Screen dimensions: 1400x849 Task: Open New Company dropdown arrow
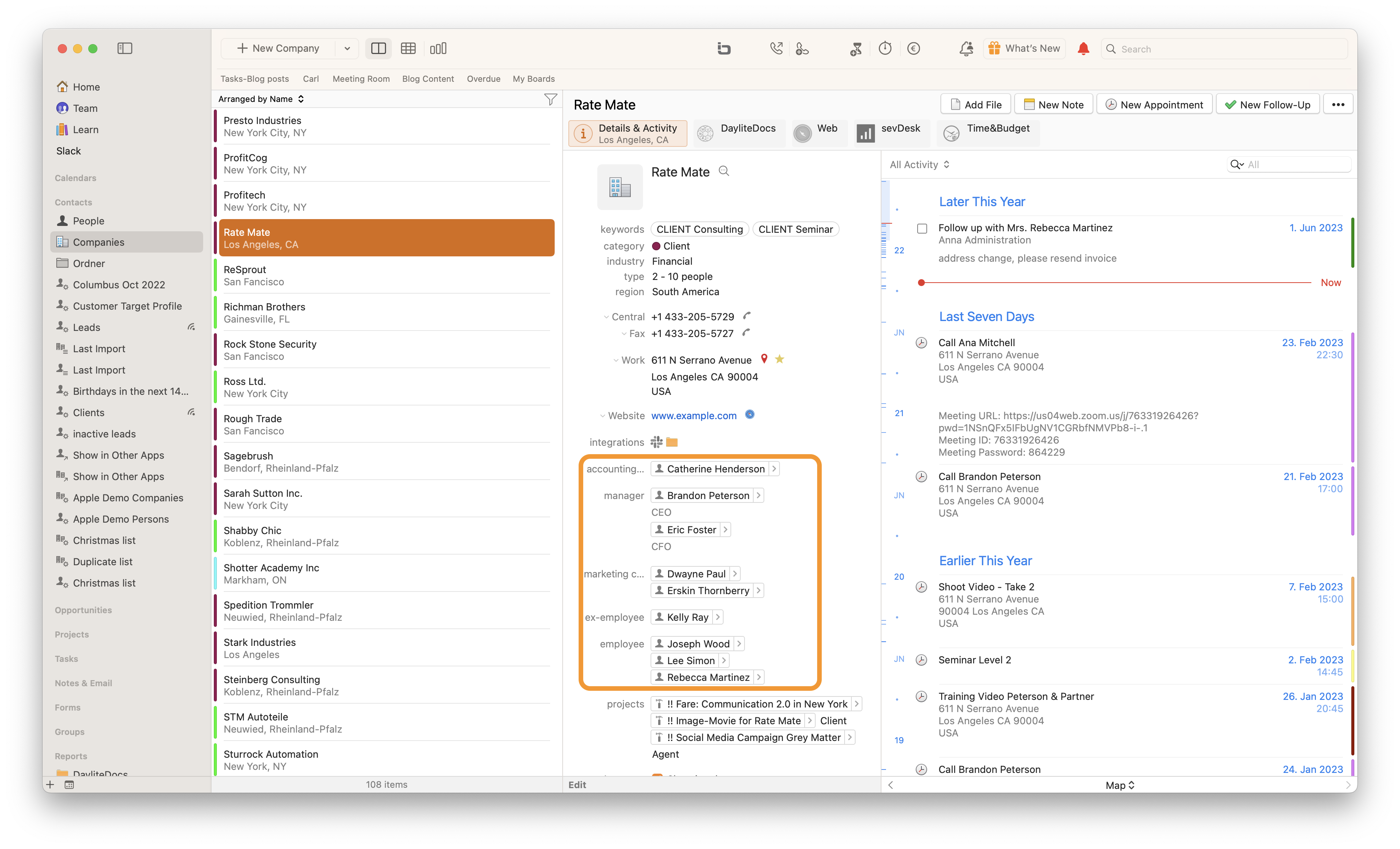click(x=347, y=48)
